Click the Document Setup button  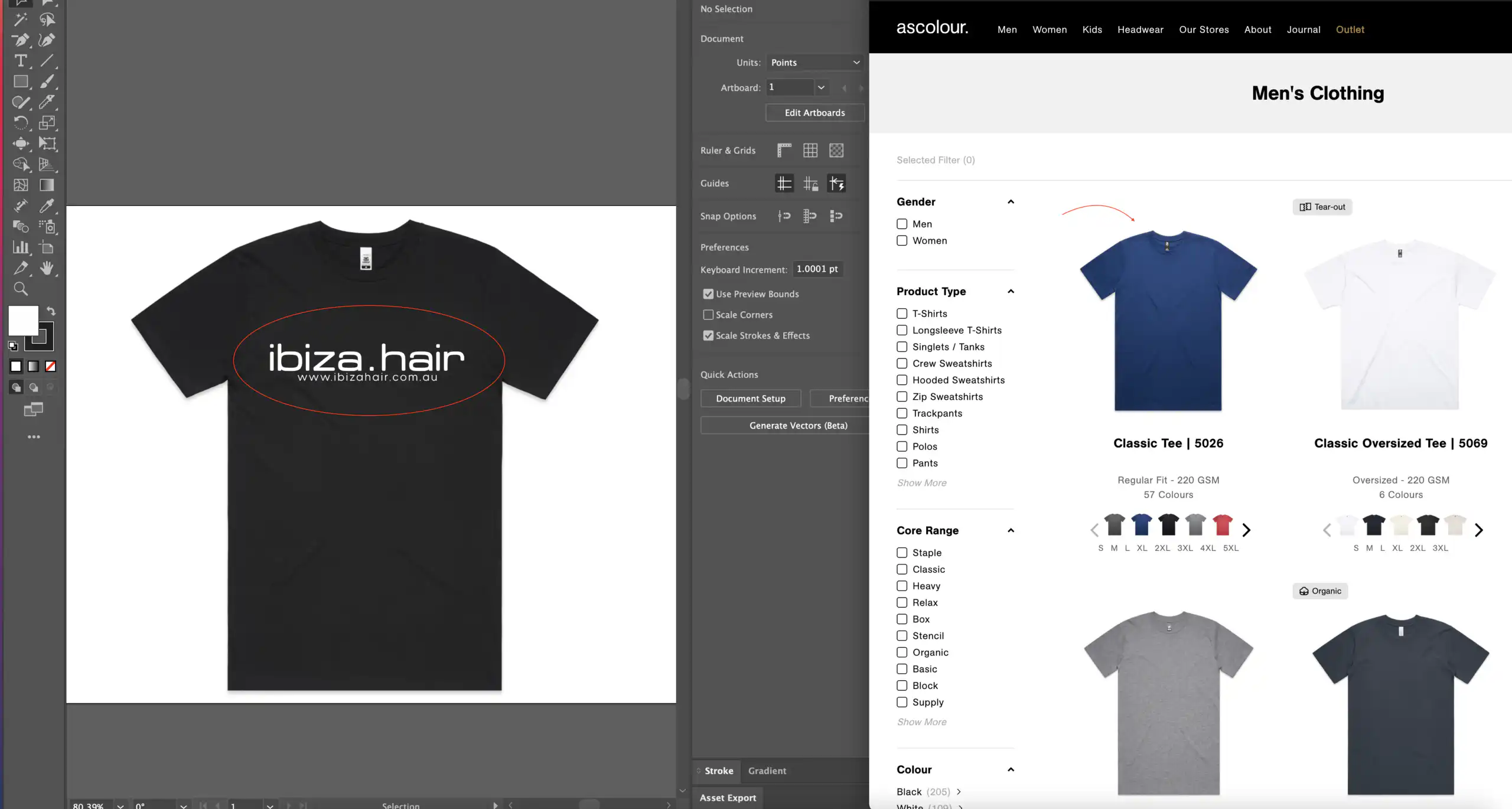750,399
